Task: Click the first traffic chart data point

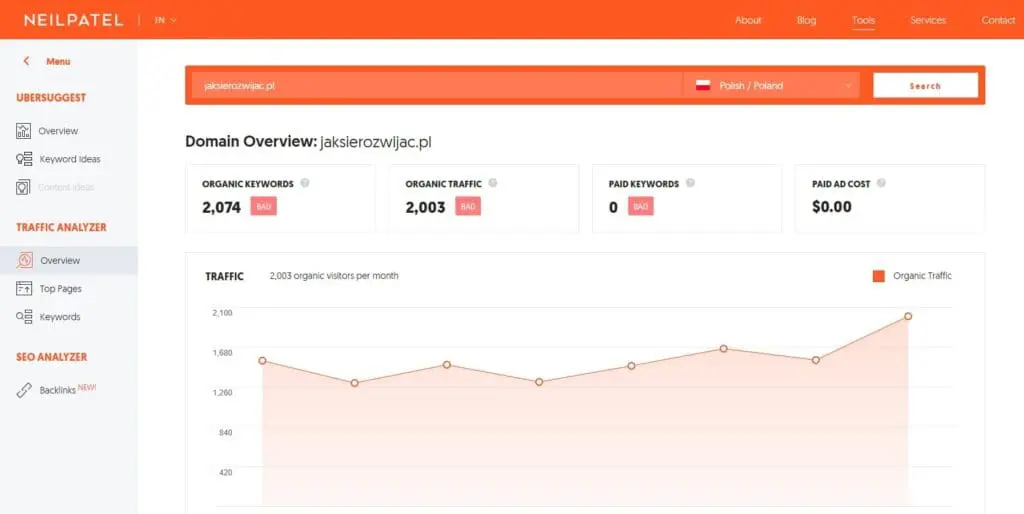Action: [x=262, y=361]
